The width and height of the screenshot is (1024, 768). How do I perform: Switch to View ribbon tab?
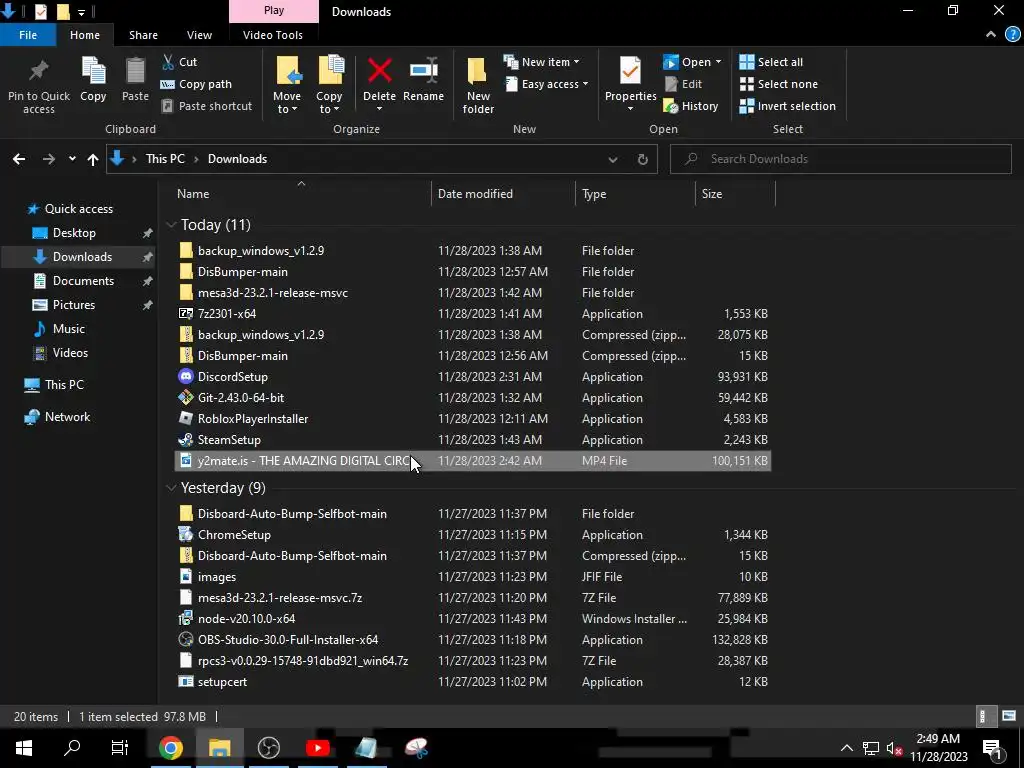pos(199,35)
